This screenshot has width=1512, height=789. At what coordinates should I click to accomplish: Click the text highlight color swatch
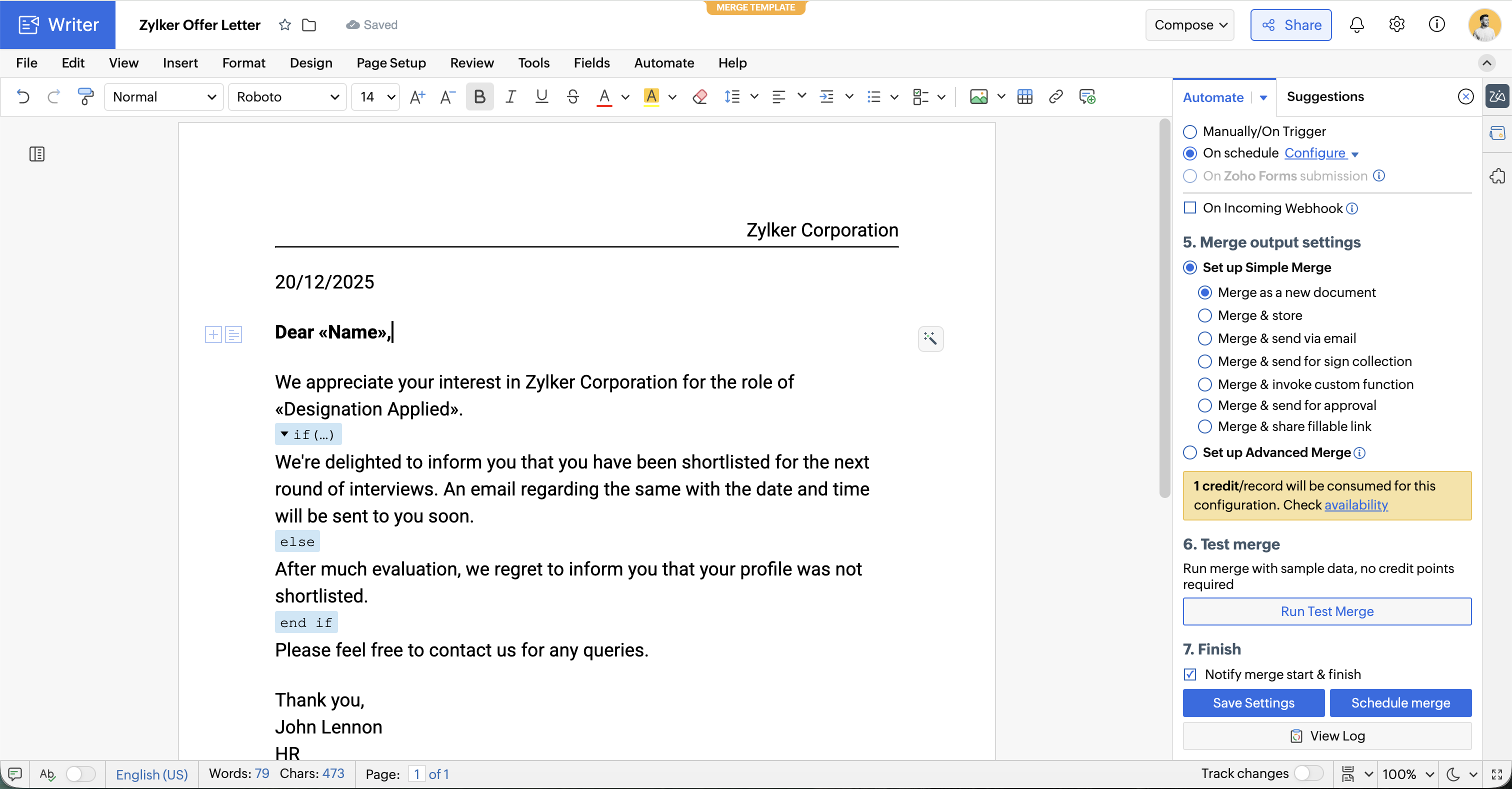651,96
